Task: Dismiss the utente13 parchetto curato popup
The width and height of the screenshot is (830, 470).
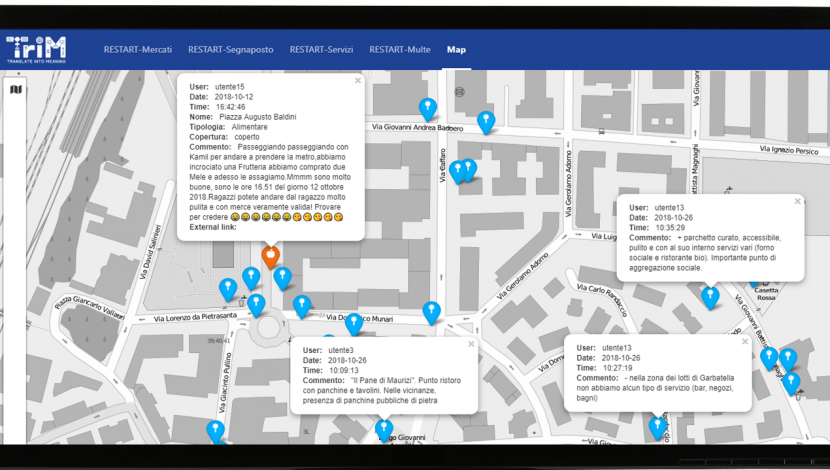Action: [797, 201]
